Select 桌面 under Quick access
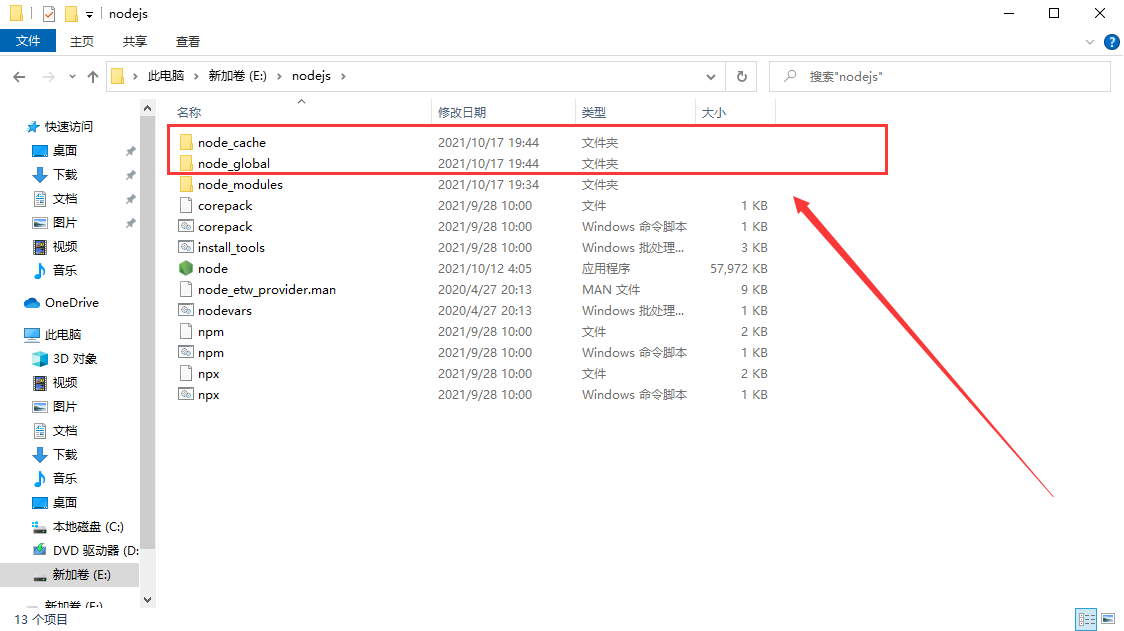Viewport: 1124px width, 631px height. [x=65, y=151]
